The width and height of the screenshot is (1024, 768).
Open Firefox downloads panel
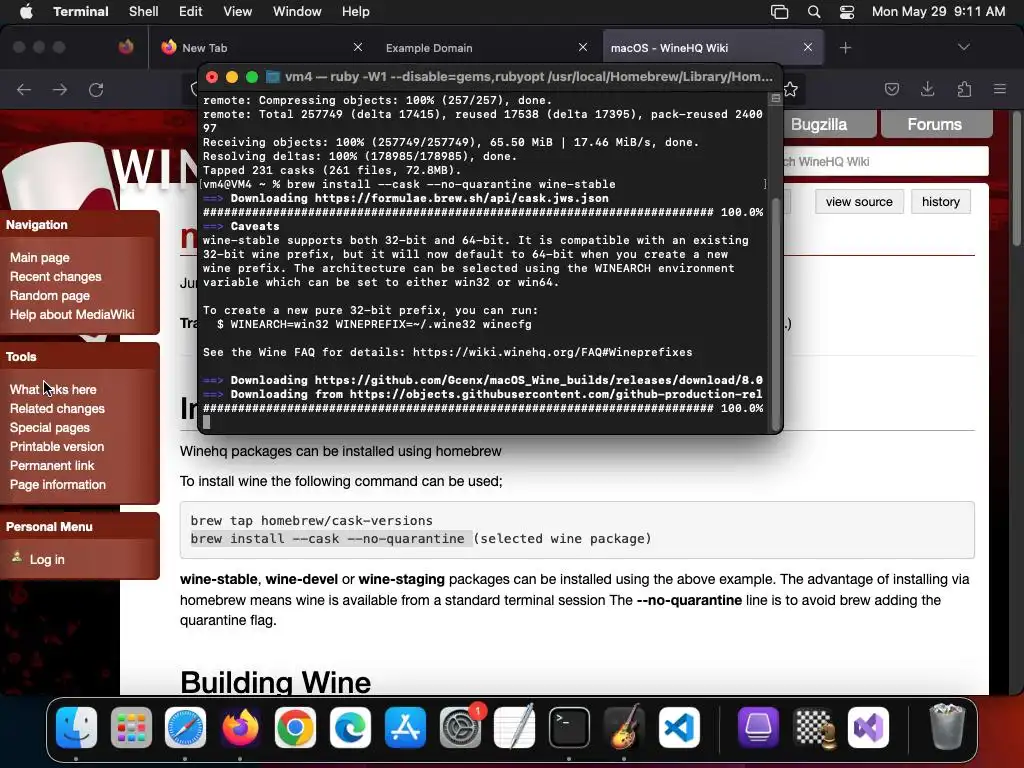(x=927, y=89)
